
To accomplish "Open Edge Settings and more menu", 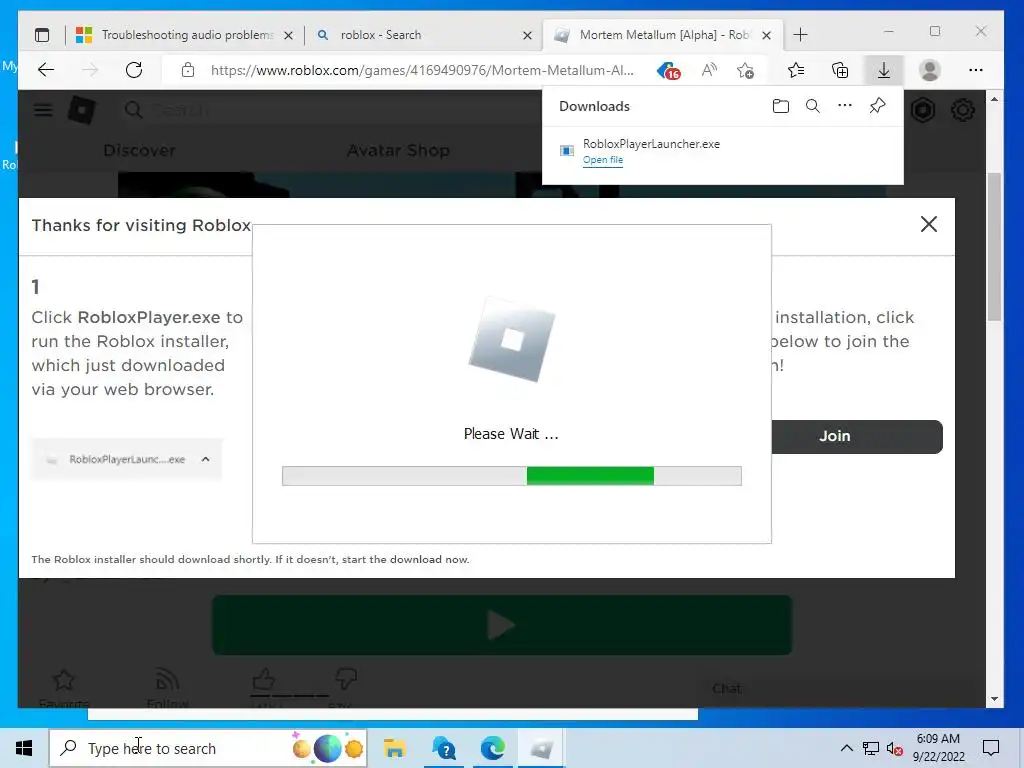I will coord(976,70).
